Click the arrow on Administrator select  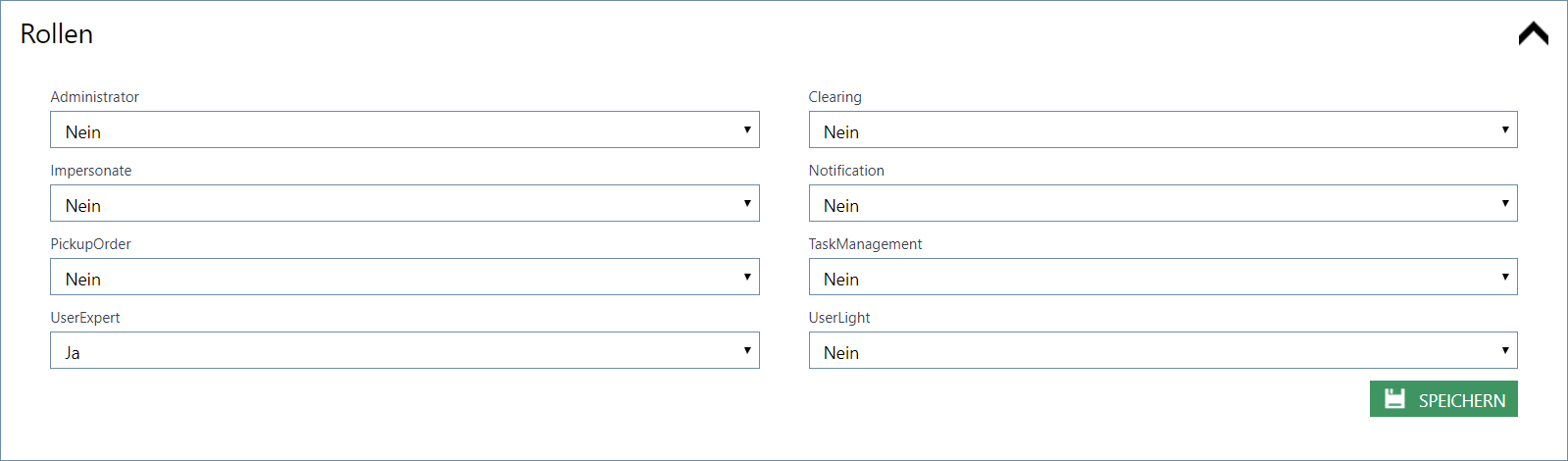[x=746, y=129]
